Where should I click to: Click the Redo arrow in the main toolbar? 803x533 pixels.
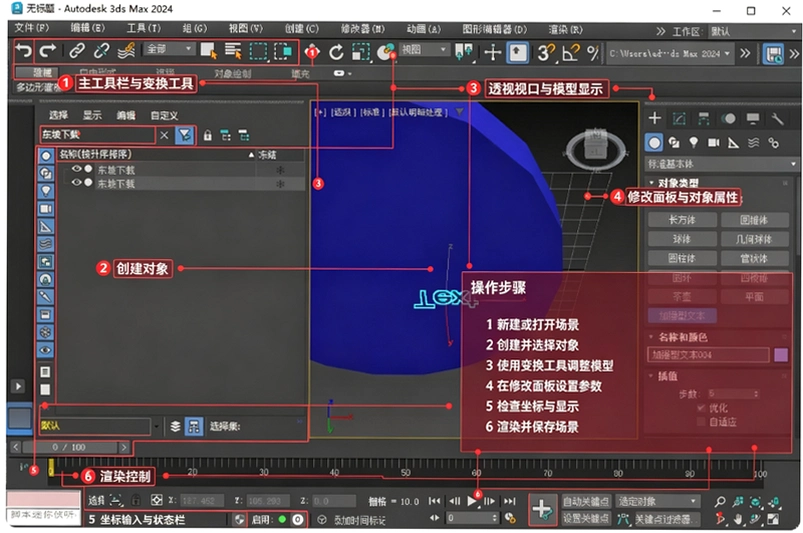(48, 51)
